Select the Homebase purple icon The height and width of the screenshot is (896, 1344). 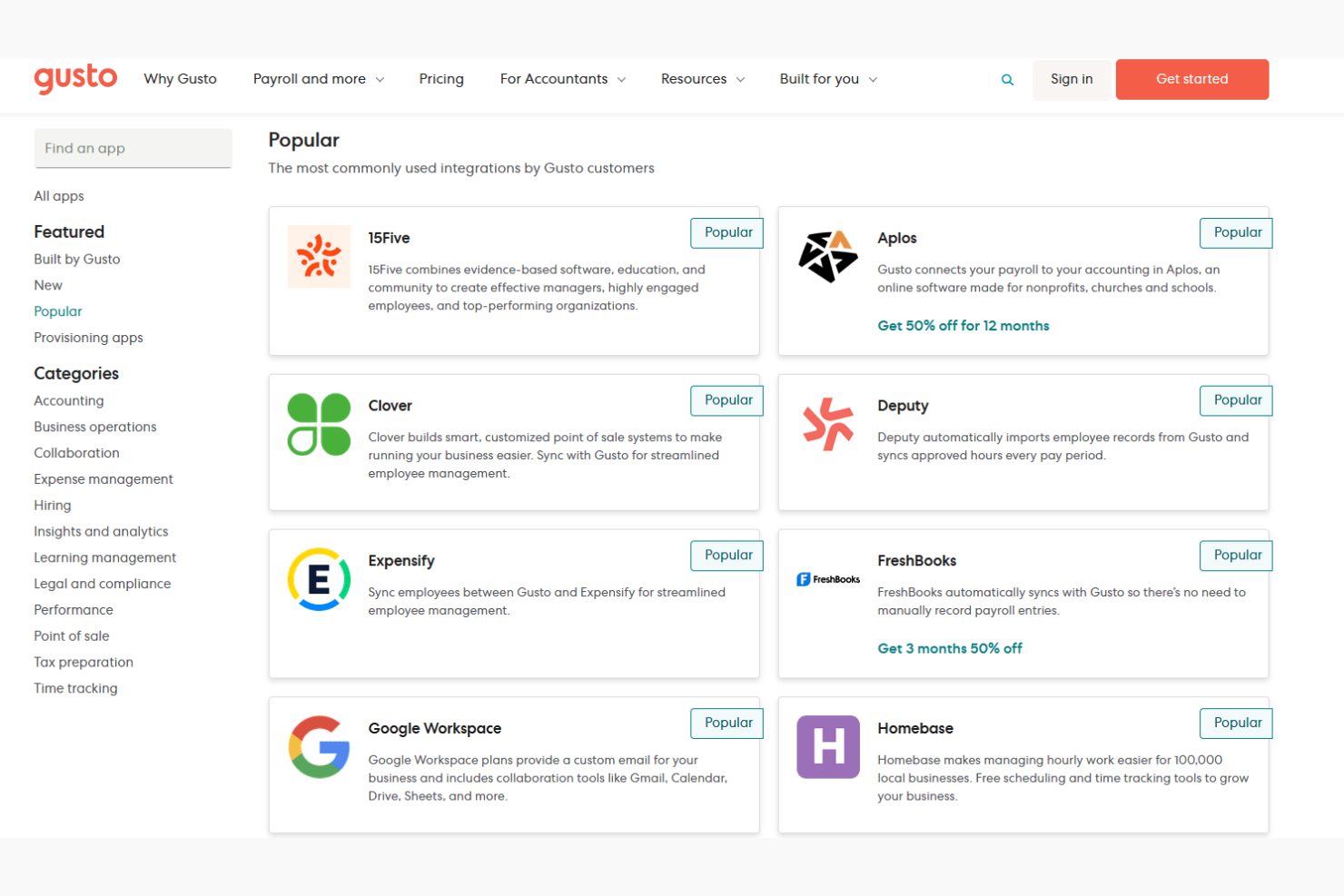tap(827, 746)
